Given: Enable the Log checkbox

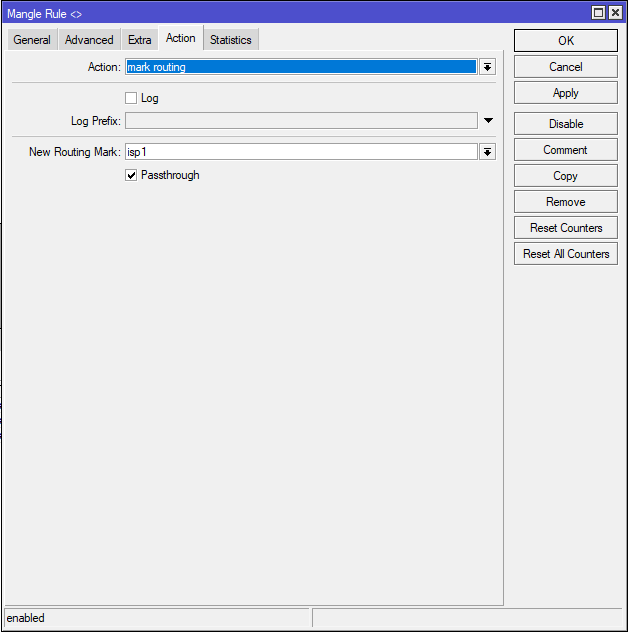Looking at the screenshot, I should coord(131,98).
